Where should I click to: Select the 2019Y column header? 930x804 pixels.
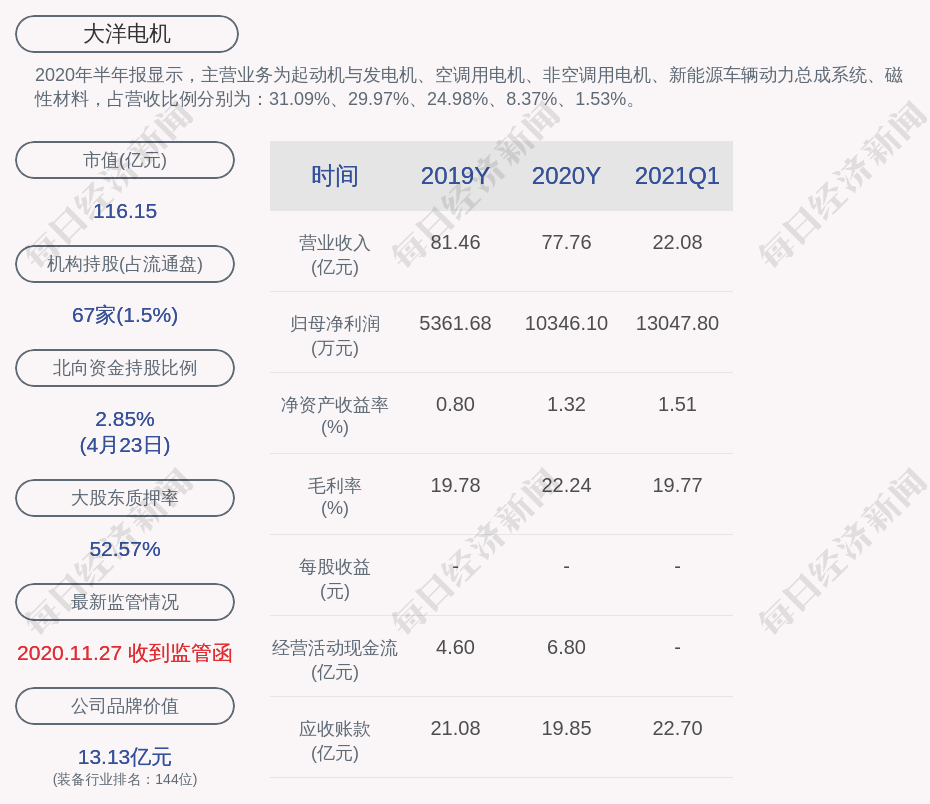point(455,176)
